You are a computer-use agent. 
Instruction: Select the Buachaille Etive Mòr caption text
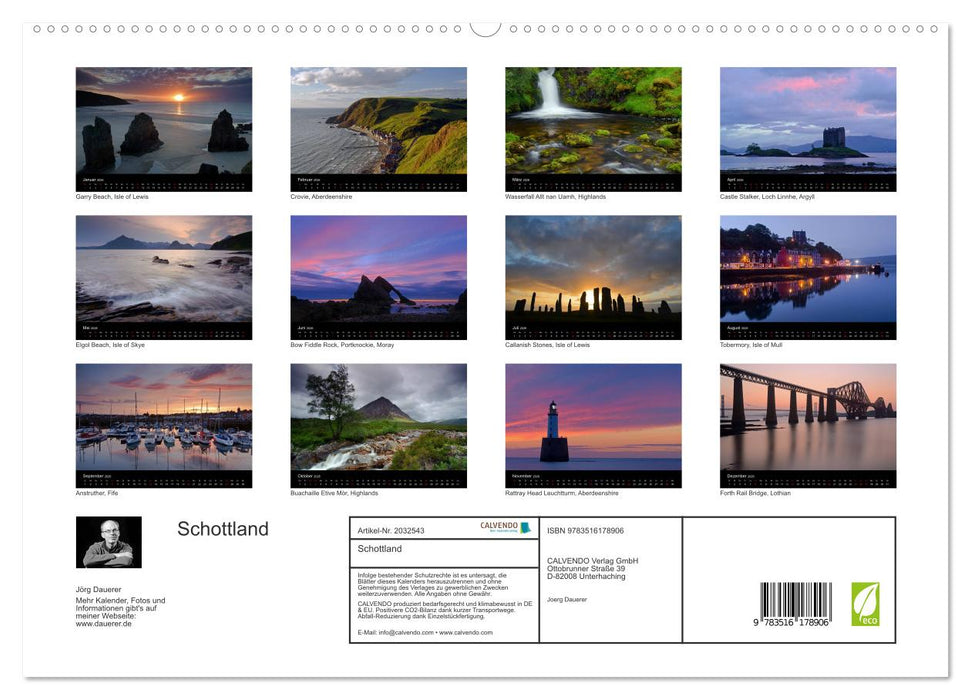pyautogui.click(x=332, y=492)
